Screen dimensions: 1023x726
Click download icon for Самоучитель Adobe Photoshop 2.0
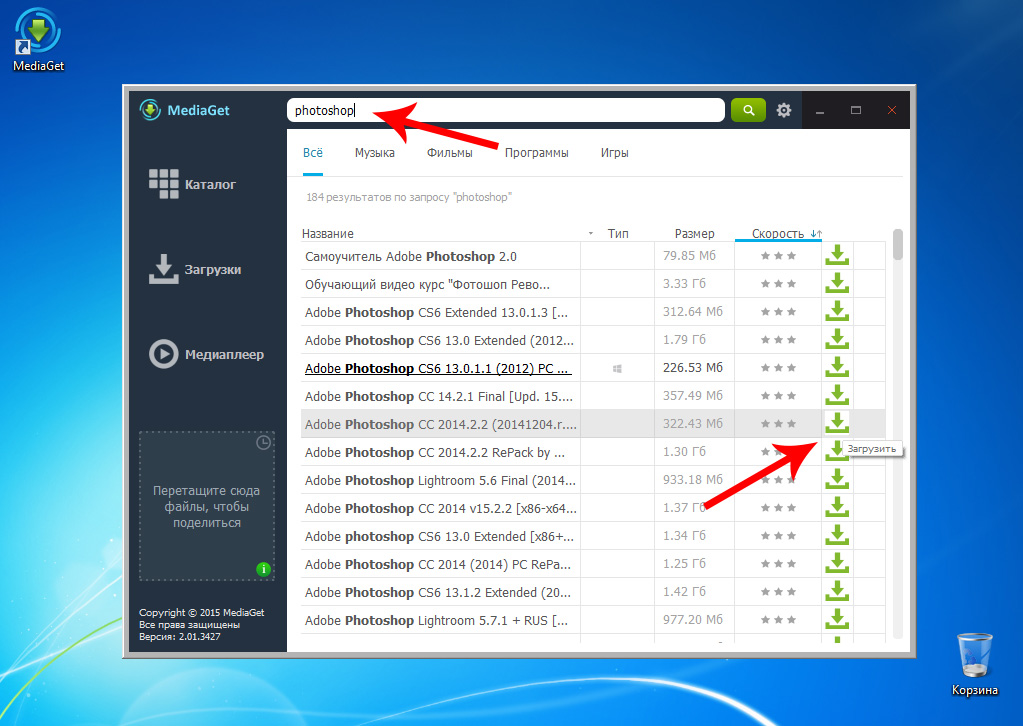[x=837, y=256]
